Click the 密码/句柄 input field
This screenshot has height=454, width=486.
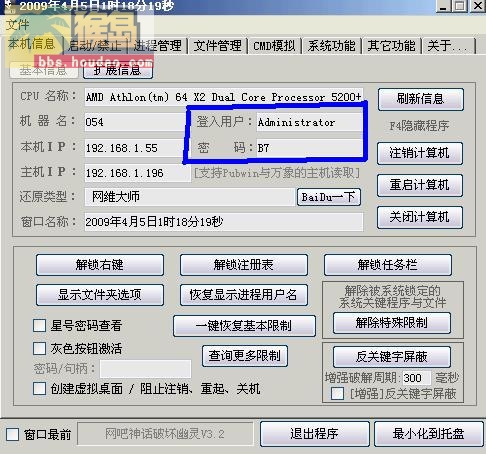click(x=145, y=369)
